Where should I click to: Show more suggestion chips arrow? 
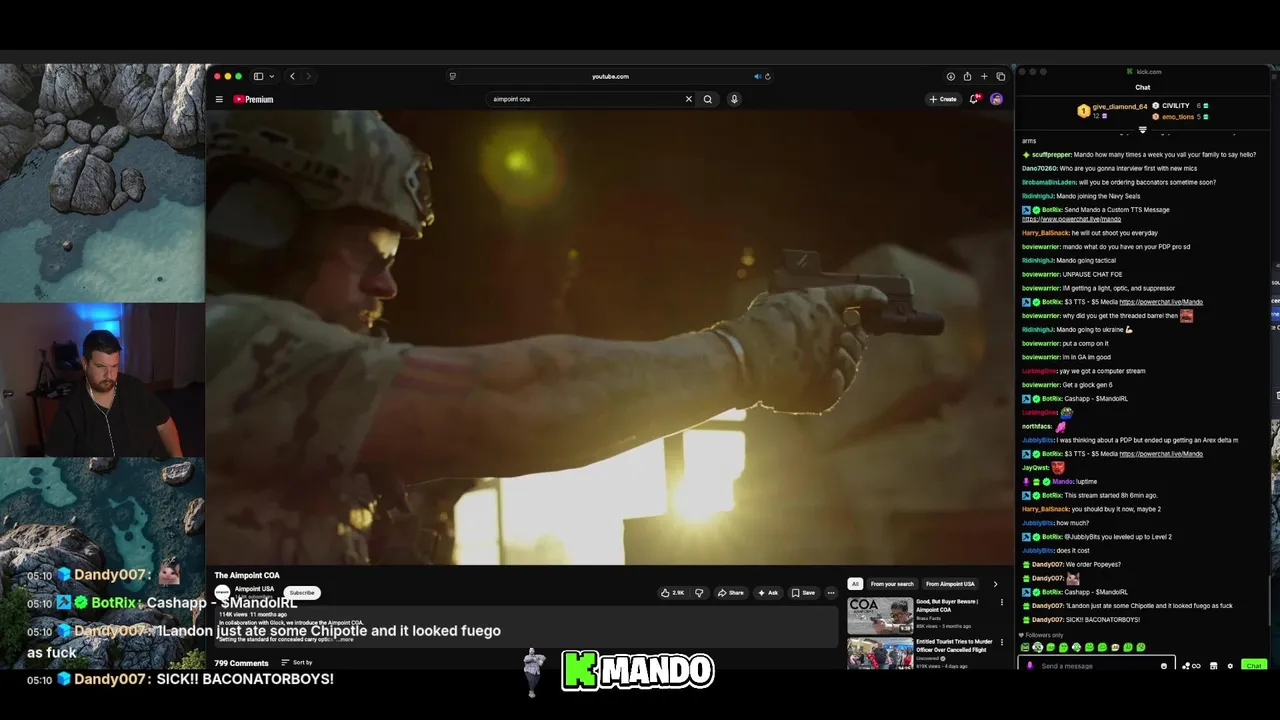coord(995,583)
